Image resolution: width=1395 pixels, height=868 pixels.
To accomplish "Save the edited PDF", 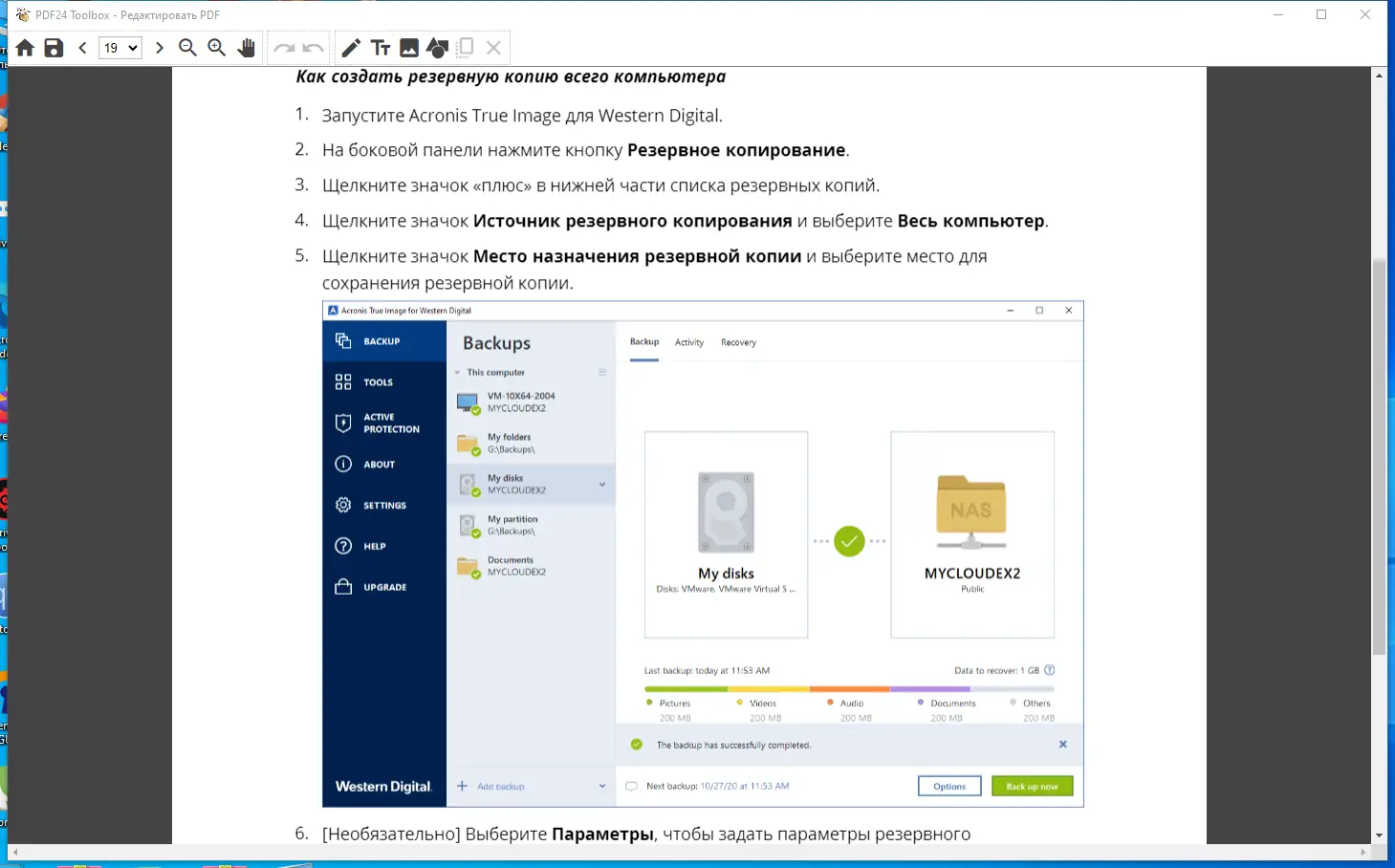I will click(x=54, y=48).
